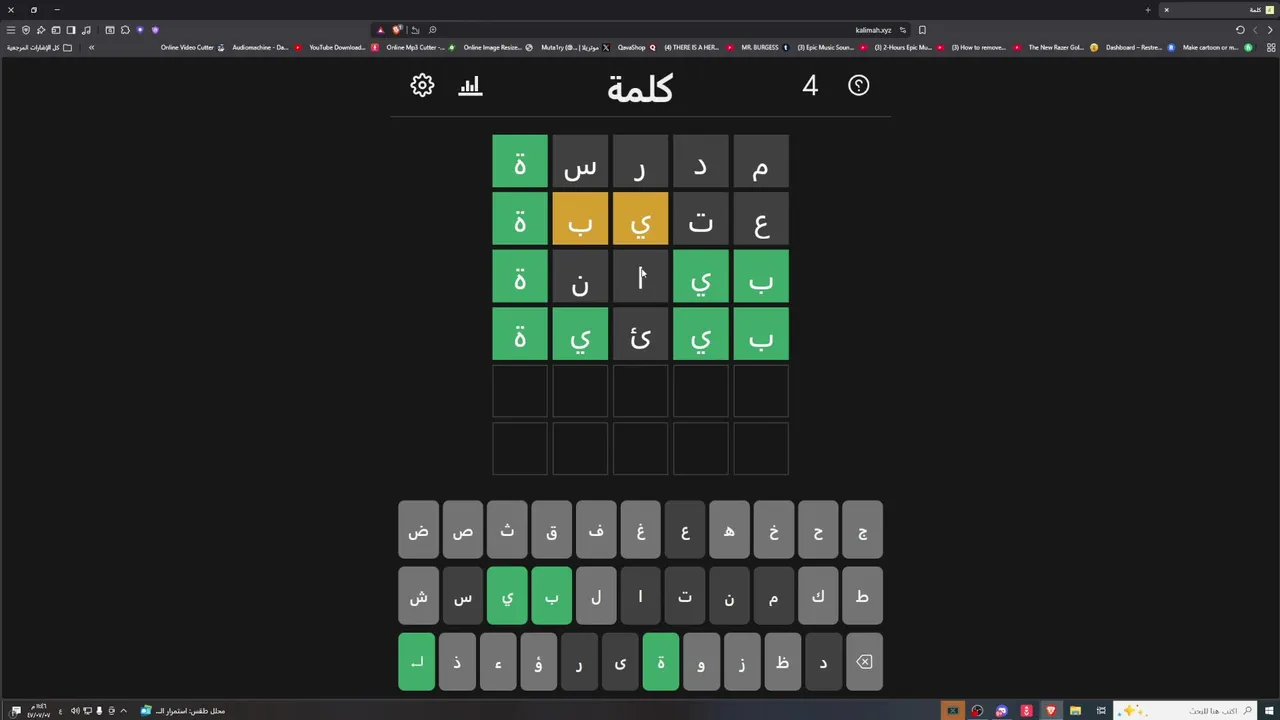Toggle the sidebar panel icon

pos(70,30)
